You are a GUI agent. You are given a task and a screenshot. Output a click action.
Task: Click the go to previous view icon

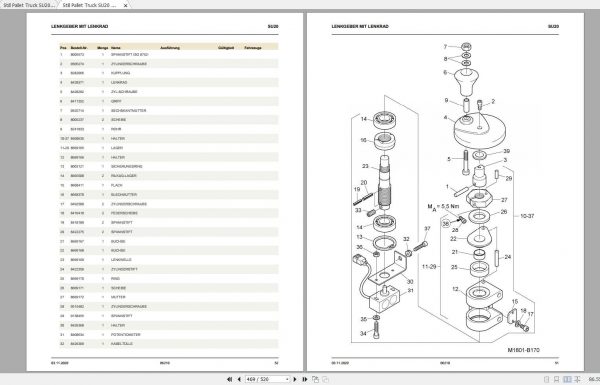315,379
